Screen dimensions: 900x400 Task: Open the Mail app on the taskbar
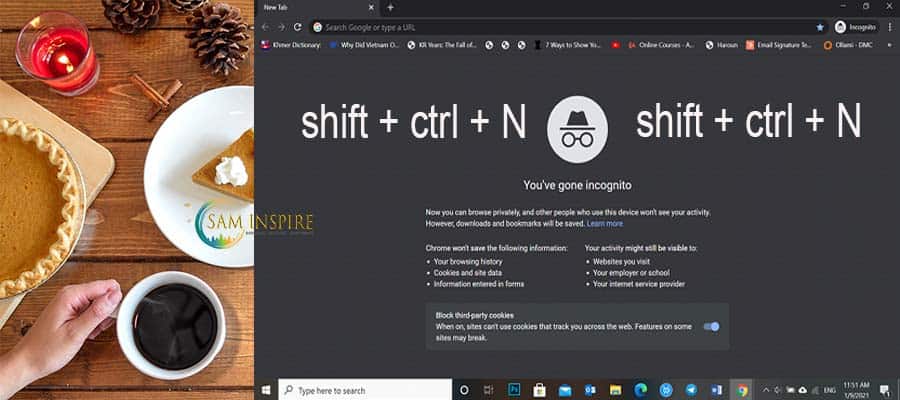point(565,390)
